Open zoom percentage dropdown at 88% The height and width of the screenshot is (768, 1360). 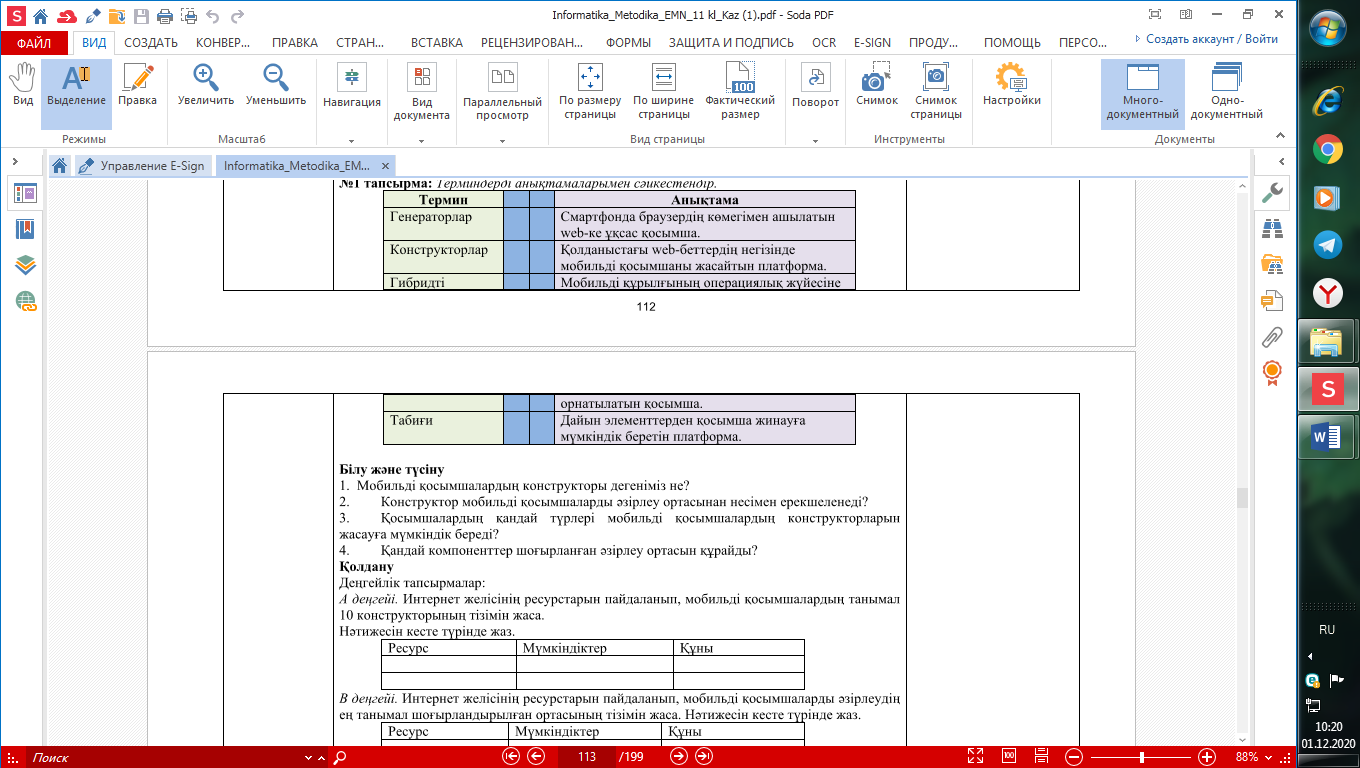click(x=1254, y=757)
